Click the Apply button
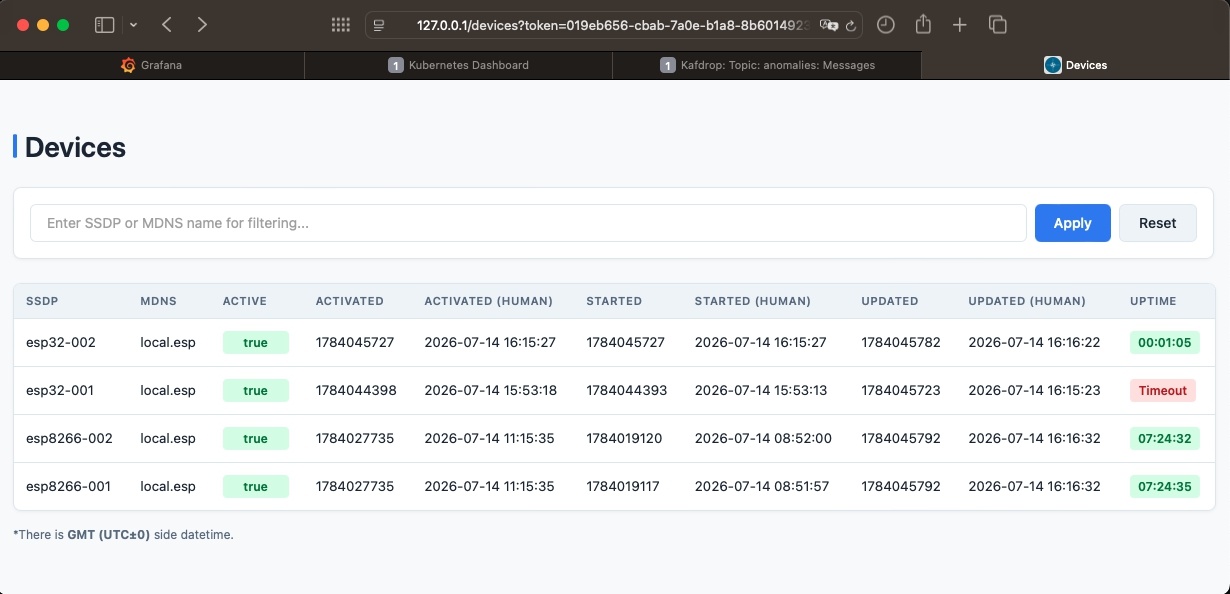 pos(1072,223)
